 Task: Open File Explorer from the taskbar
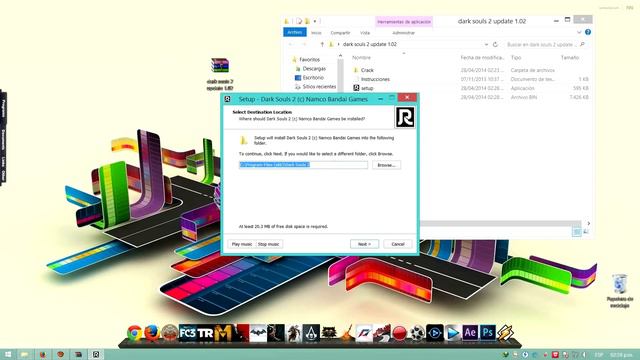24,354
